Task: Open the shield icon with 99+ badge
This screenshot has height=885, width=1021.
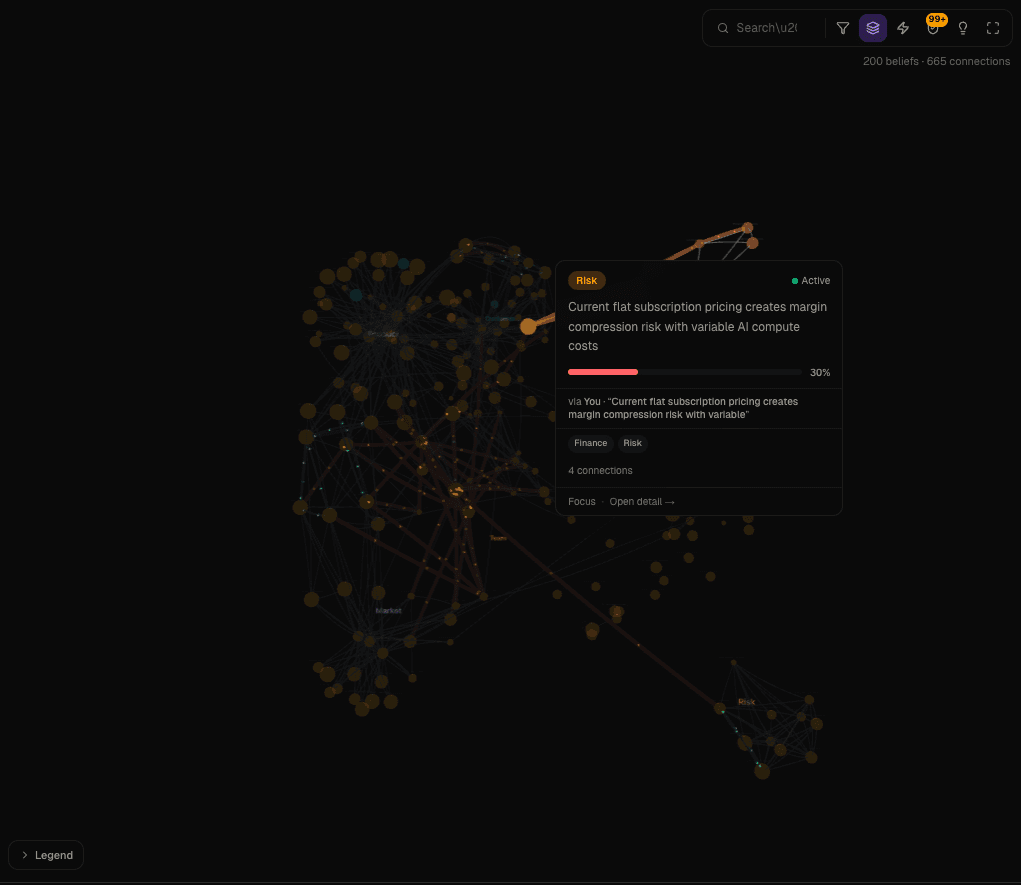Action: tap(932, 28)
